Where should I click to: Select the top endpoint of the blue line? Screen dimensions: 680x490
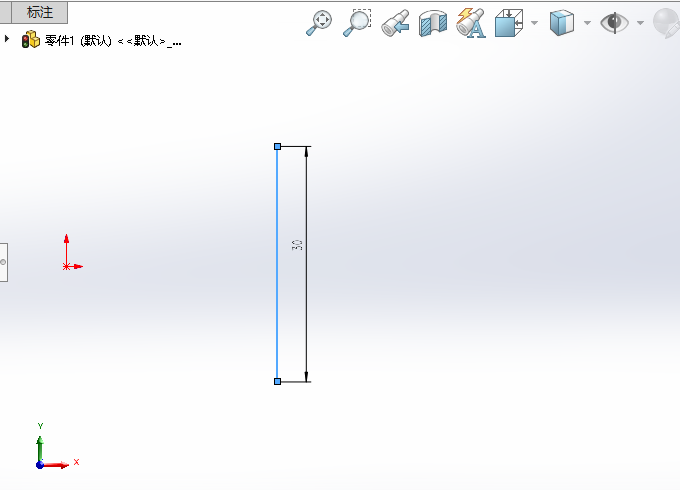click(x=278, y=147)
